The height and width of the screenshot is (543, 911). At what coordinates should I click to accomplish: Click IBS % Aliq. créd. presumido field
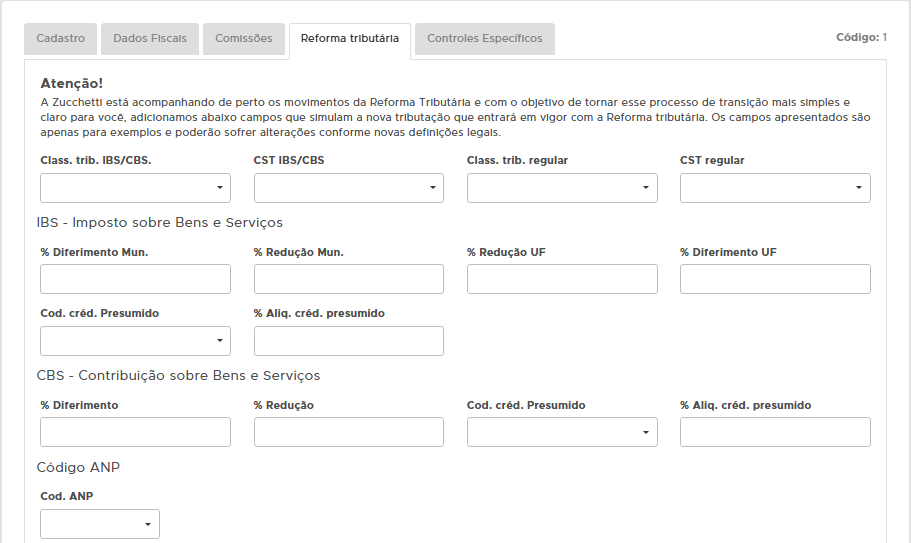348,341
